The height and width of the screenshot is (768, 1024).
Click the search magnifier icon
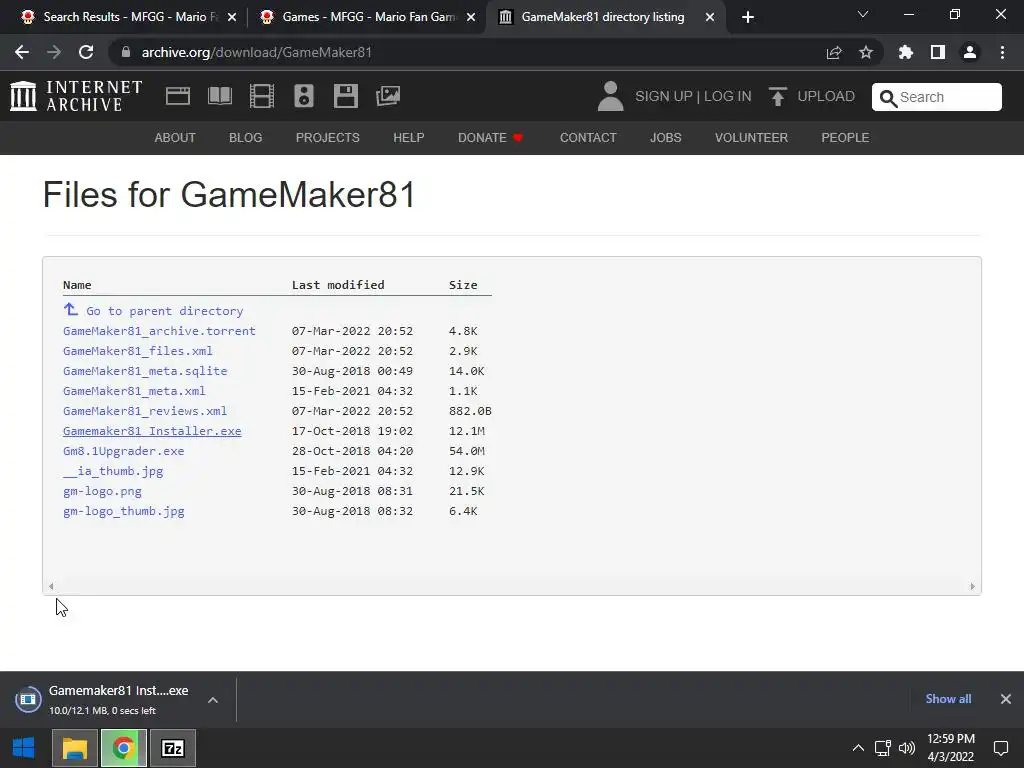[x=888, y=98]
